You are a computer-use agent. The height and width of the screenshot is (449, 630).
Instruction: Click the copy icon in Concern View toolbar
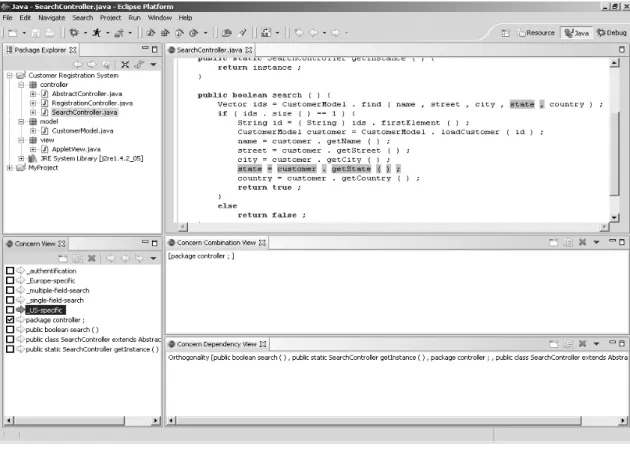coord(78,258)
